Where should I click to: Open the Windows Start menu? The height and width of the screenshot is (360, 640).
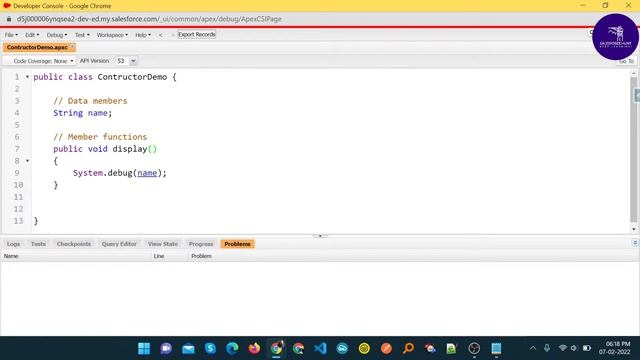(144, 348)
